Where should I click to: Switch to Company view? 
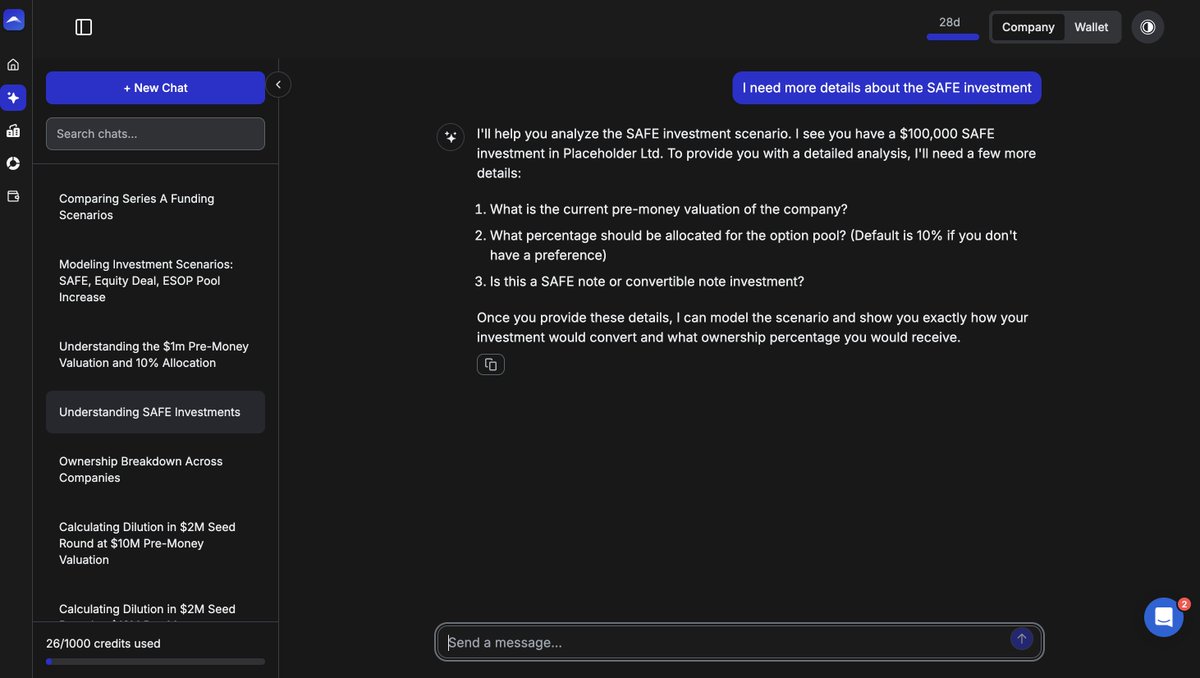click(1028, 27)
